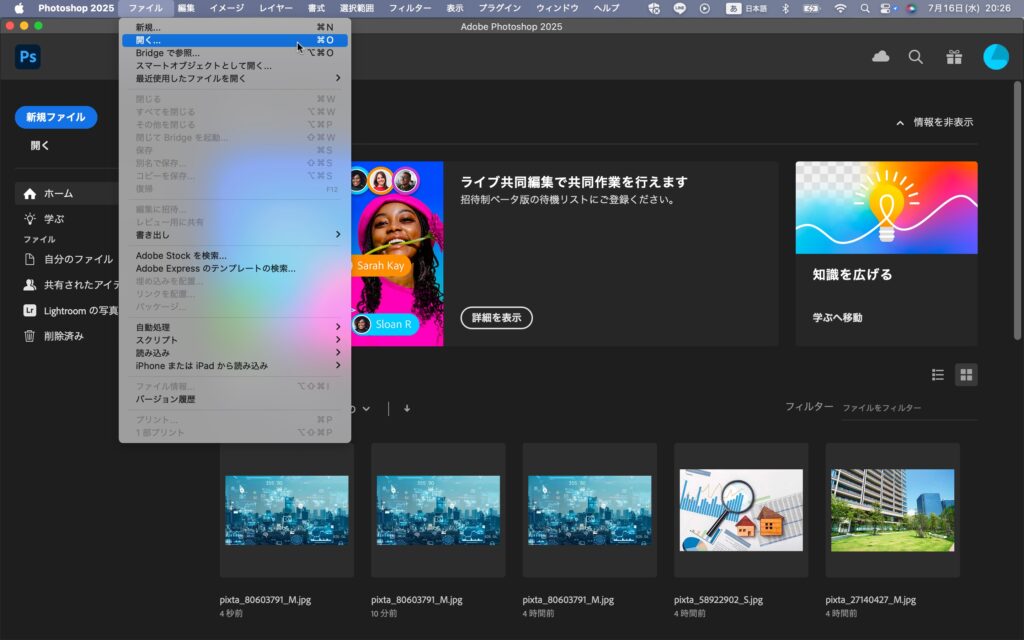
Task: Open the ウィンドウ menu in menu bar
Action: [x=557, y=8]
